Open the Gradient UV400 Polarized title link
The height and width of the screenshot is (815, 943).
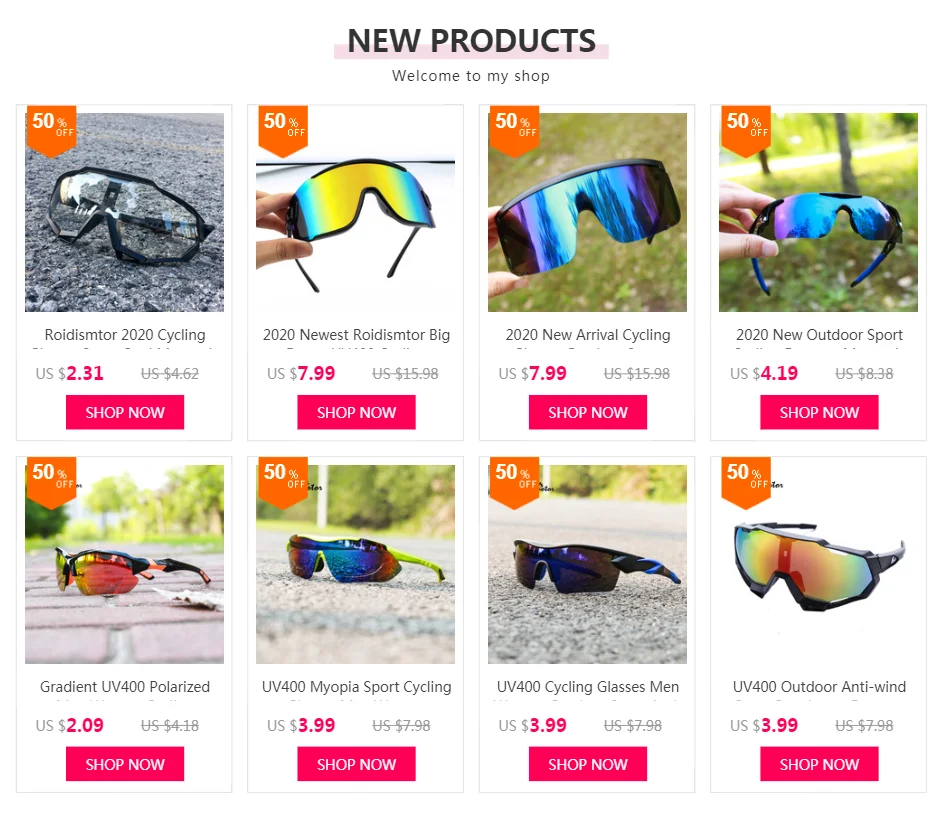[125, 687]
